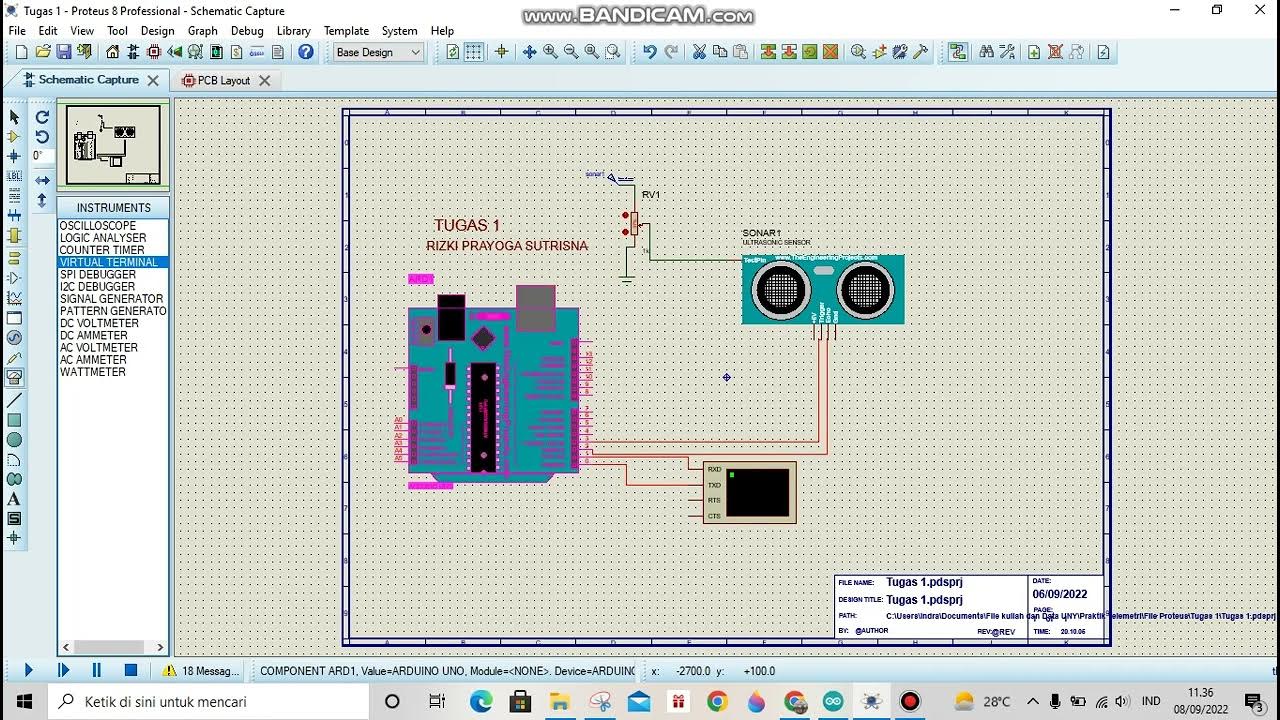The height and width of the screenshot is (720, 1280).
Task: Click the Cut scissors icon
Action: 699,52
